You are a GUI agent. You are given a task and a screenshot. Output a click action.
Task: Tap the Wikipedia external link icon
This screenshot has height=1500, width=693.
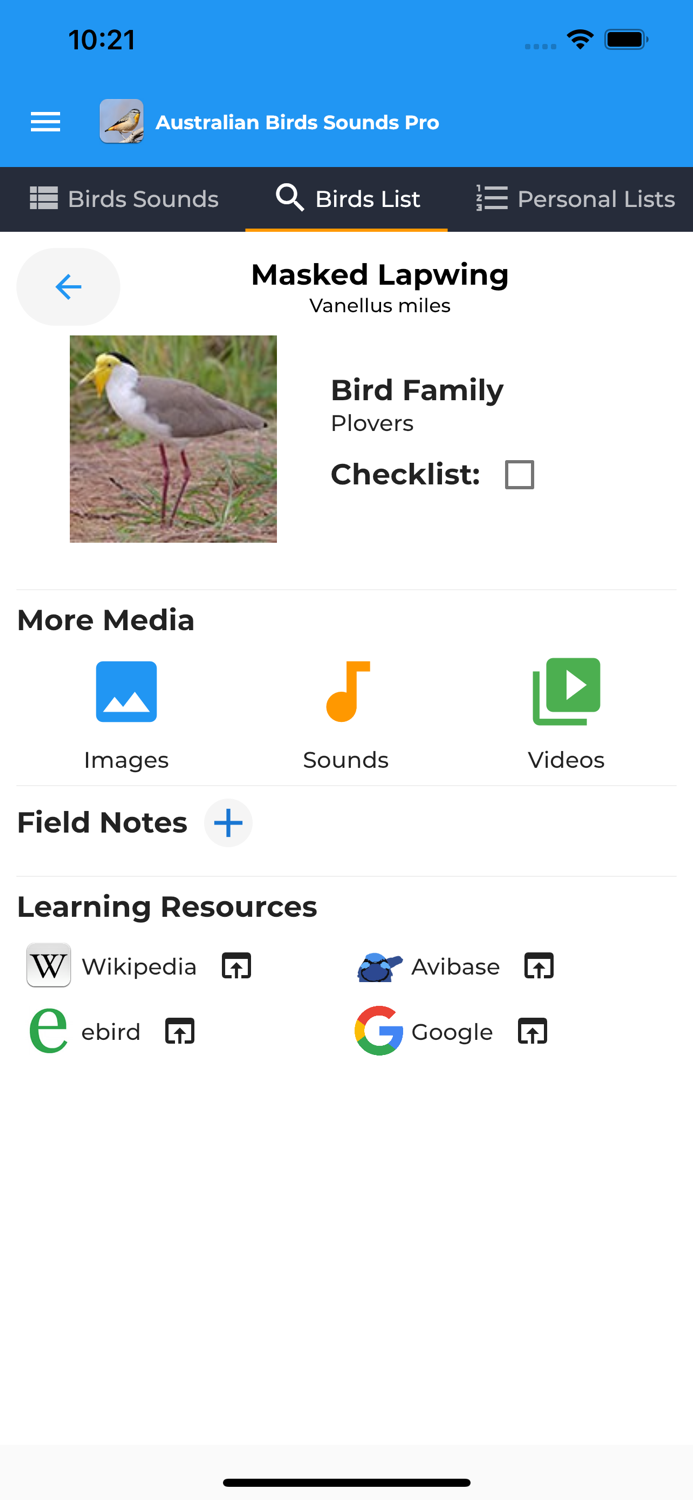tap(236, 966)
